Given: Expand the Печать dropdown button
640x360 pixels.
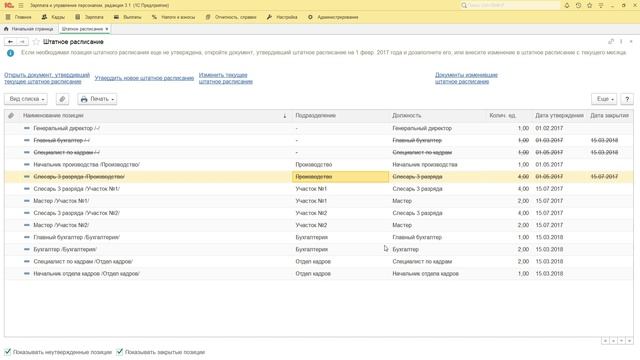Looking at the screenshot, I should tap(97, 99).
